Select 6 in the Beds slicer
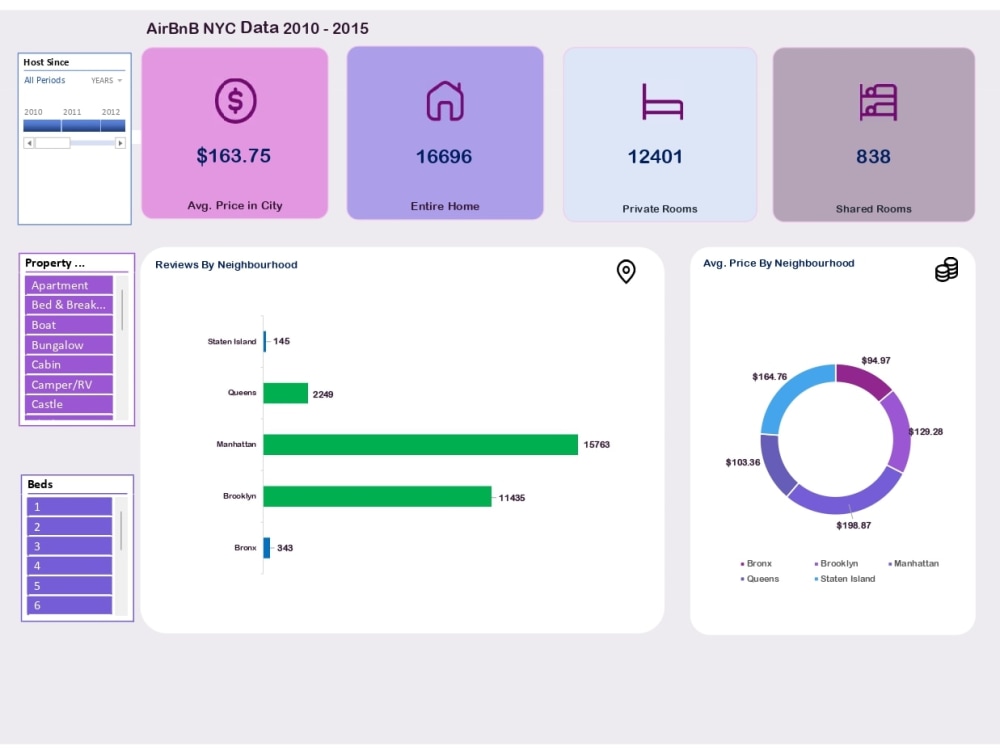The height and width of the screenshot is (750, 1000). (66, 605)
